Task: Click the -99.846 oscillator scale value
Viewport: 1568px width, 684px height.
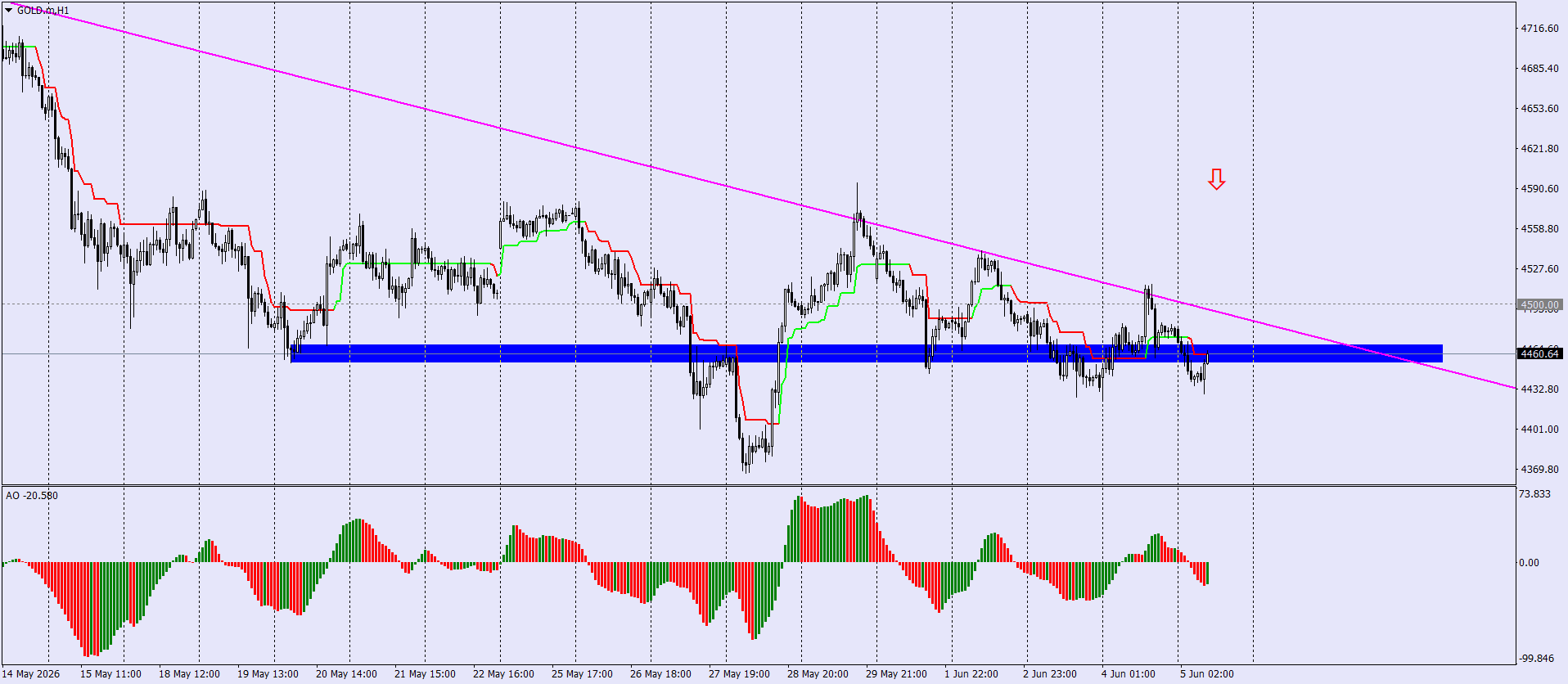Action: tap(1536, 658)
